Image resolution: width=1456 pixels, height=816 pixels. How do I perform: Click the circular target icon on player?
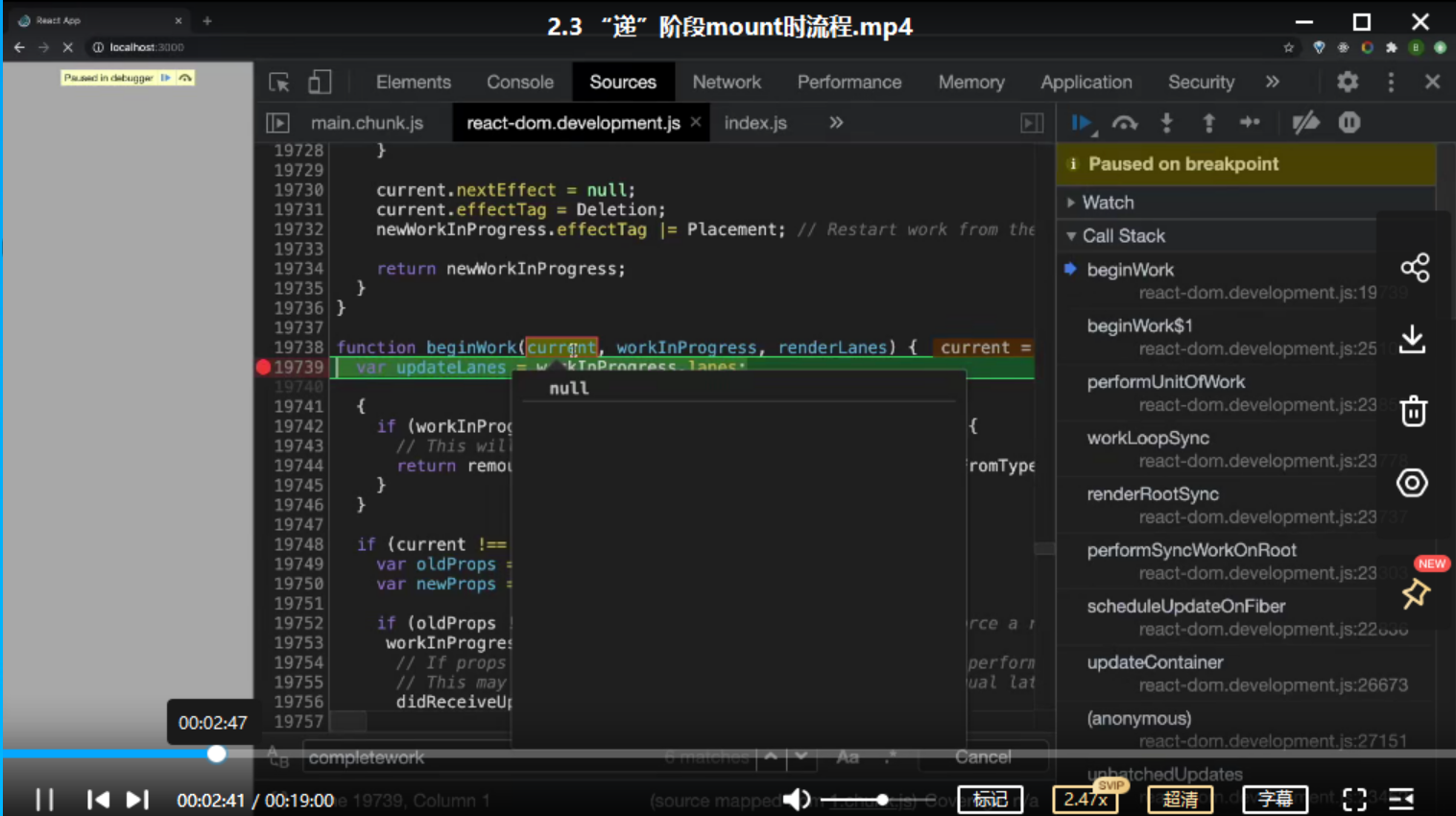(1412, 483)
